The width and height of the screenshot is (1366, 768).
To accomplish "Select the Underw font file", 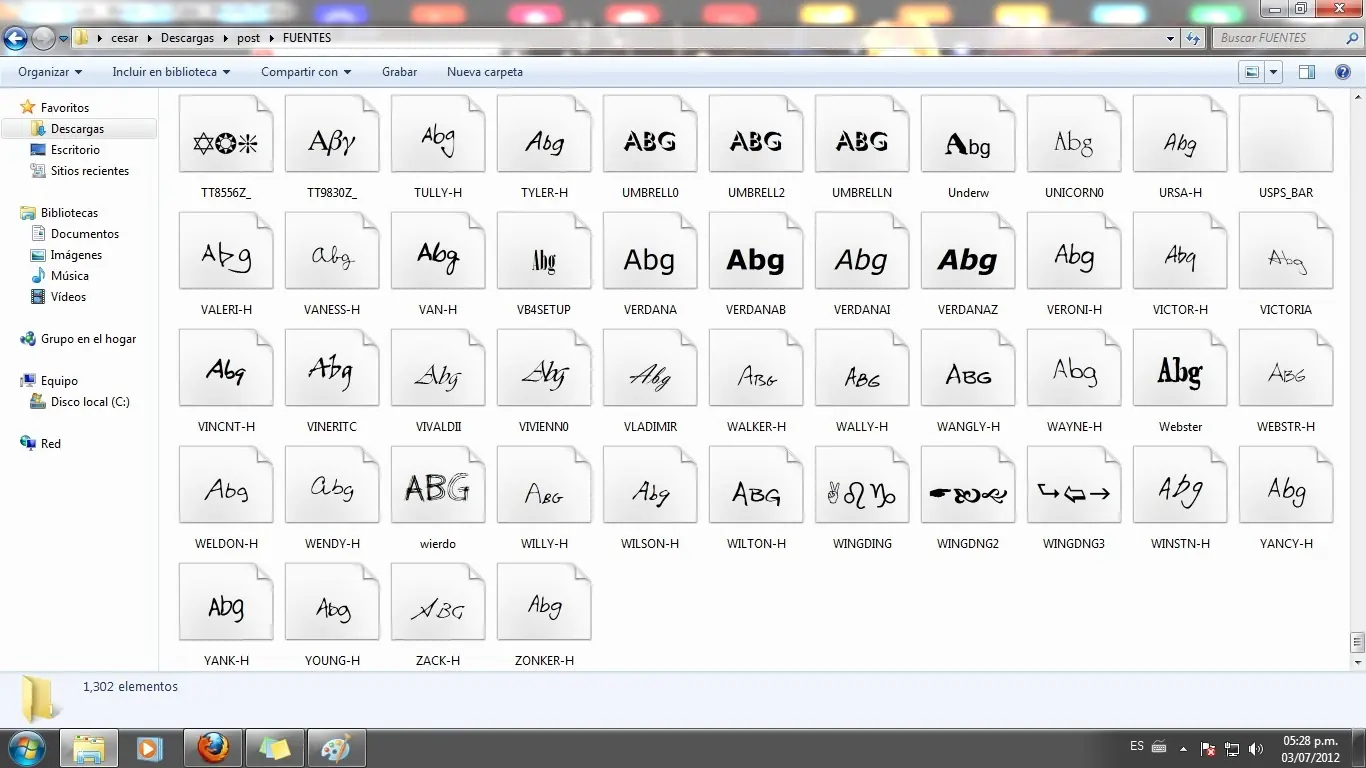I will (968, 147).
